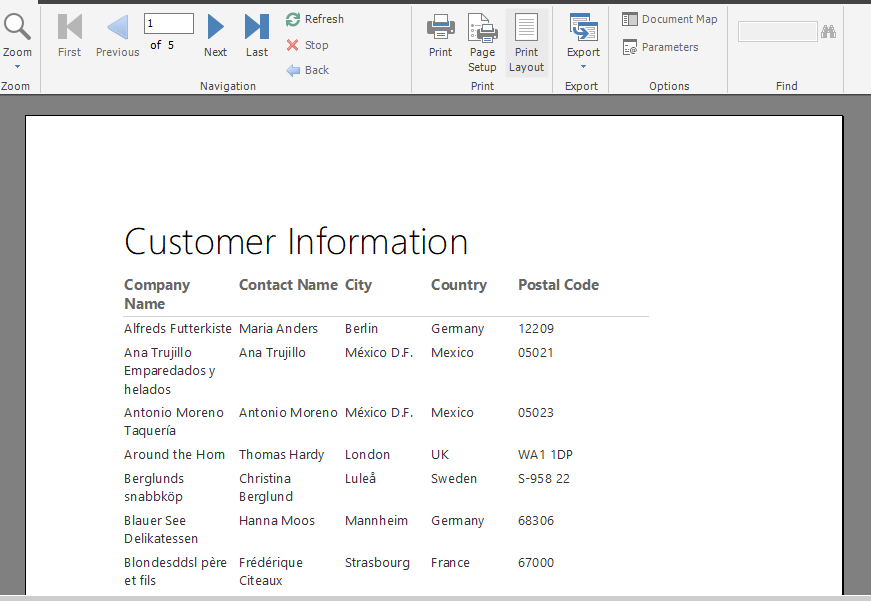Click postal code S-958 22
The image size is (871, 601).
coord(544,478)
